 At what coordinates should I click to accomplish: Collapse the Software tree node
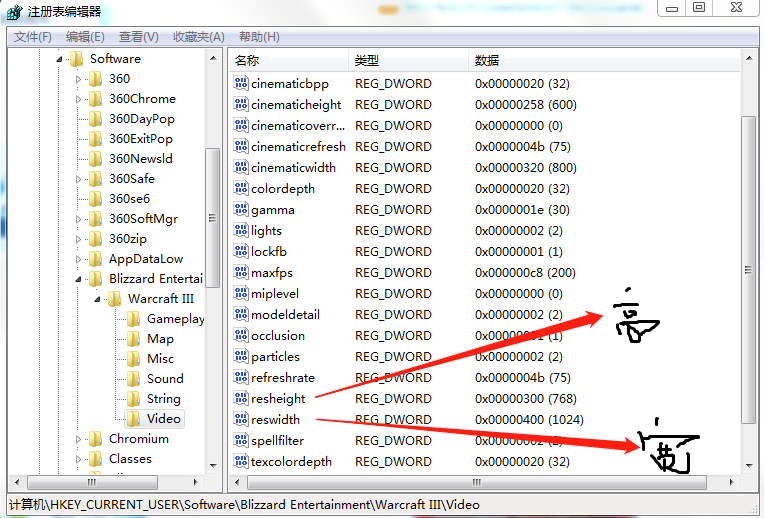pos(59,59)
